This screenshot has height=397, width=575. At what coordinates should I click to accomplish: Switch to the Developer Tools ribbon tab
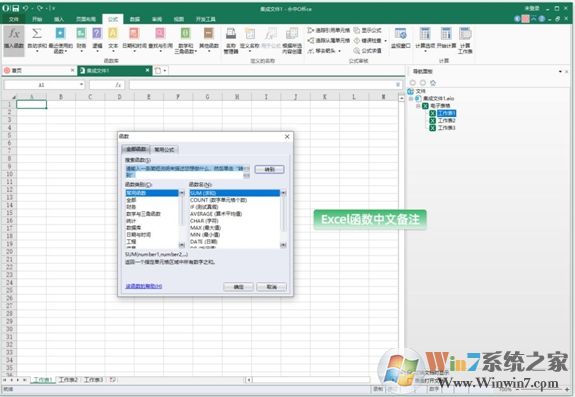click(205, 19)
